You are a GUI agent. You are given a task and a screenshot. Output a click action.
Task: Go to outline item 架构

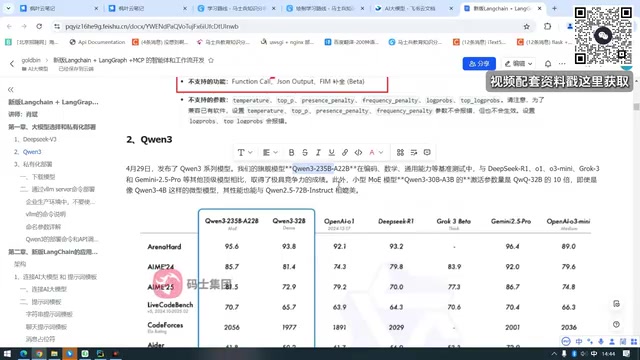(20, 264)
